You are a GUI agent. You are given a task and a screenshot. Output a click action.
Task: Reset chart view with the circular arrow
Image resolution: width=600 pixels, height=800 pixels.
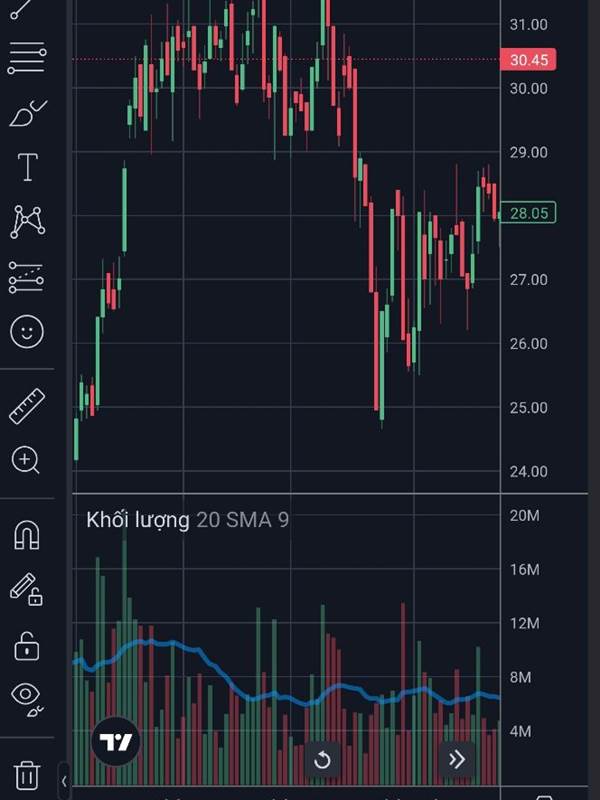click(x=322, y=760)
